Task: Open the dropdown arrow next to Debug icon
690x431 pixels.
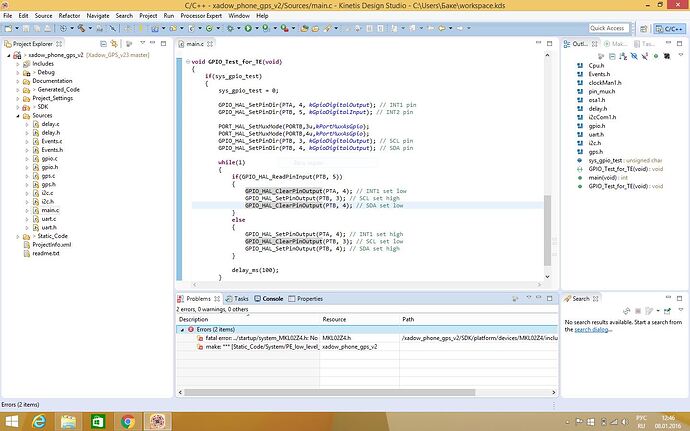Action: pos(239,28)
